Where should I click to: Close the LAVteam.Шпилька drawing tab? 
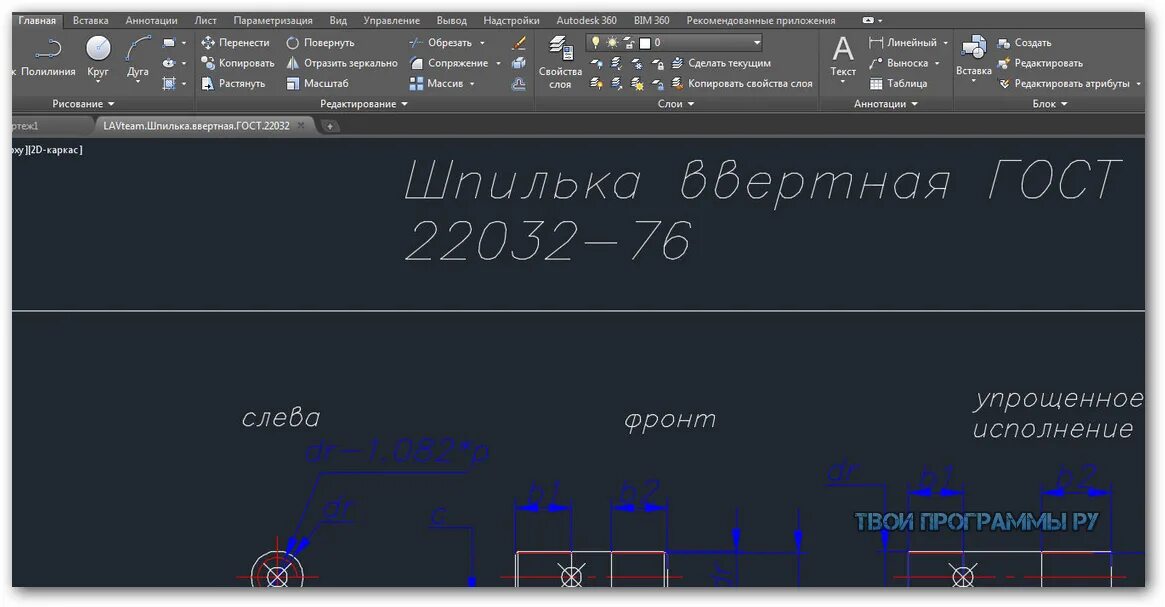(x=301, y=126)
